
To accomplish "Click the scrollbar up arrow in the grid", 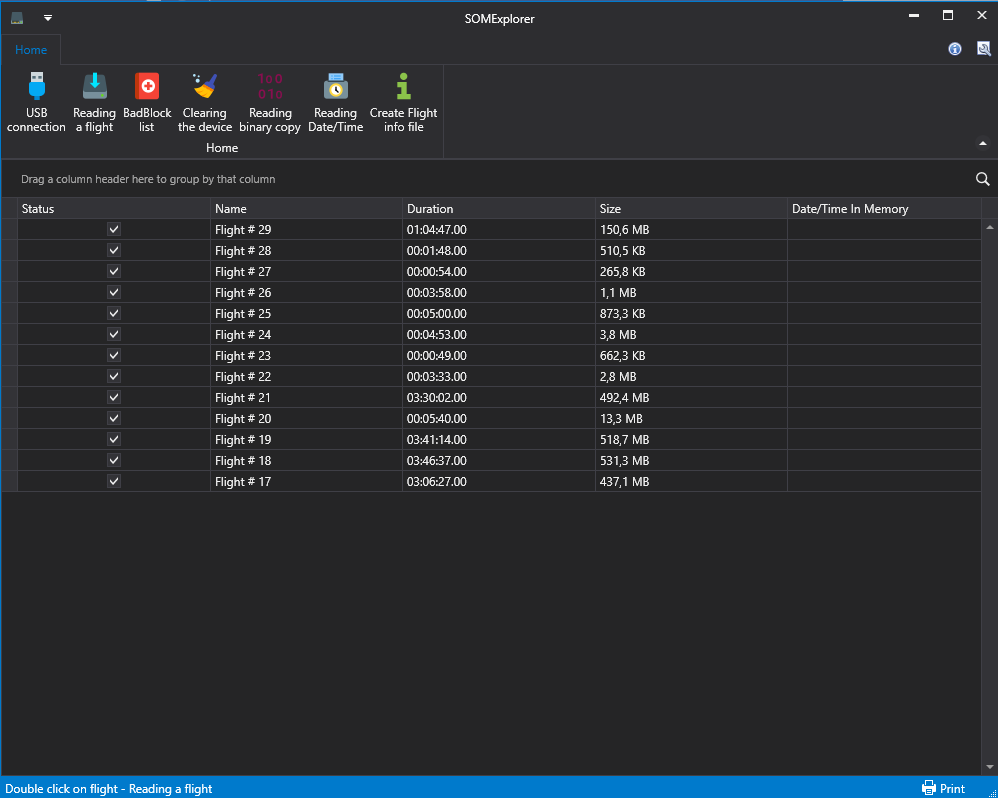I will click(x=990, y=228).
